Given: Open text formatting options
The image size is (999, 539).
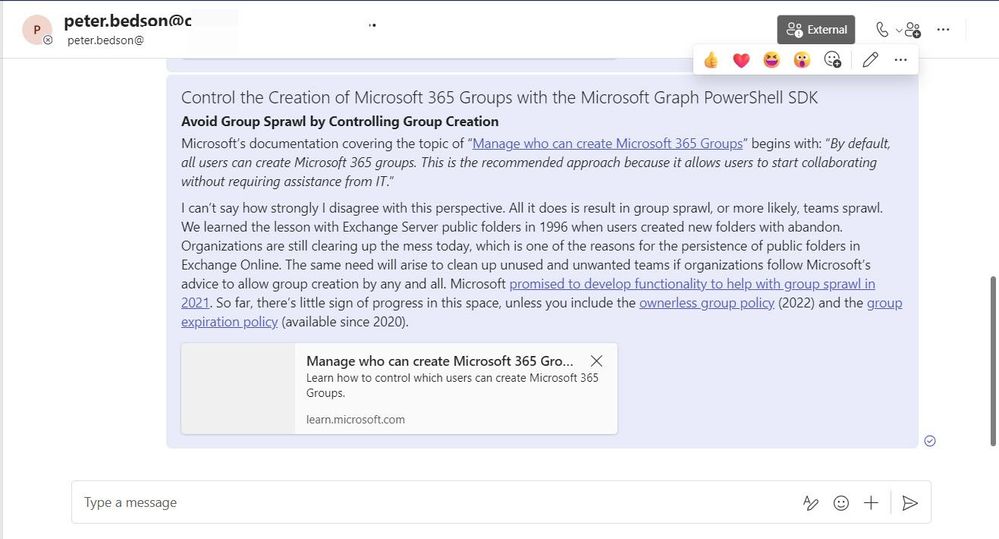Looking at the screenshot, I should pyautogui.click(x=810, y=503).
